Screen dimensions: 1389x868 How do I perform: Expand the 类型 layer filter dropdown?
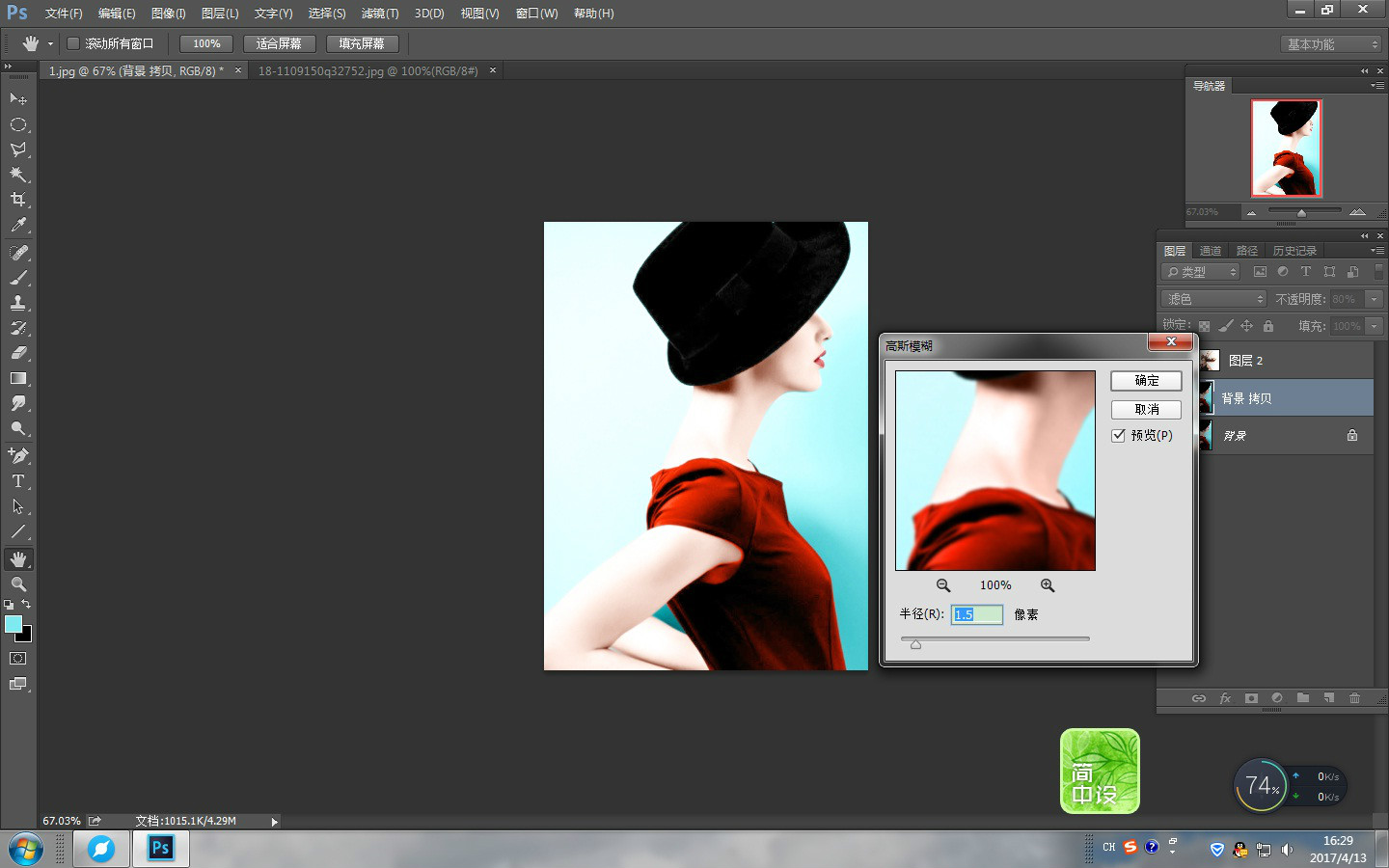tap(1200, 272)
